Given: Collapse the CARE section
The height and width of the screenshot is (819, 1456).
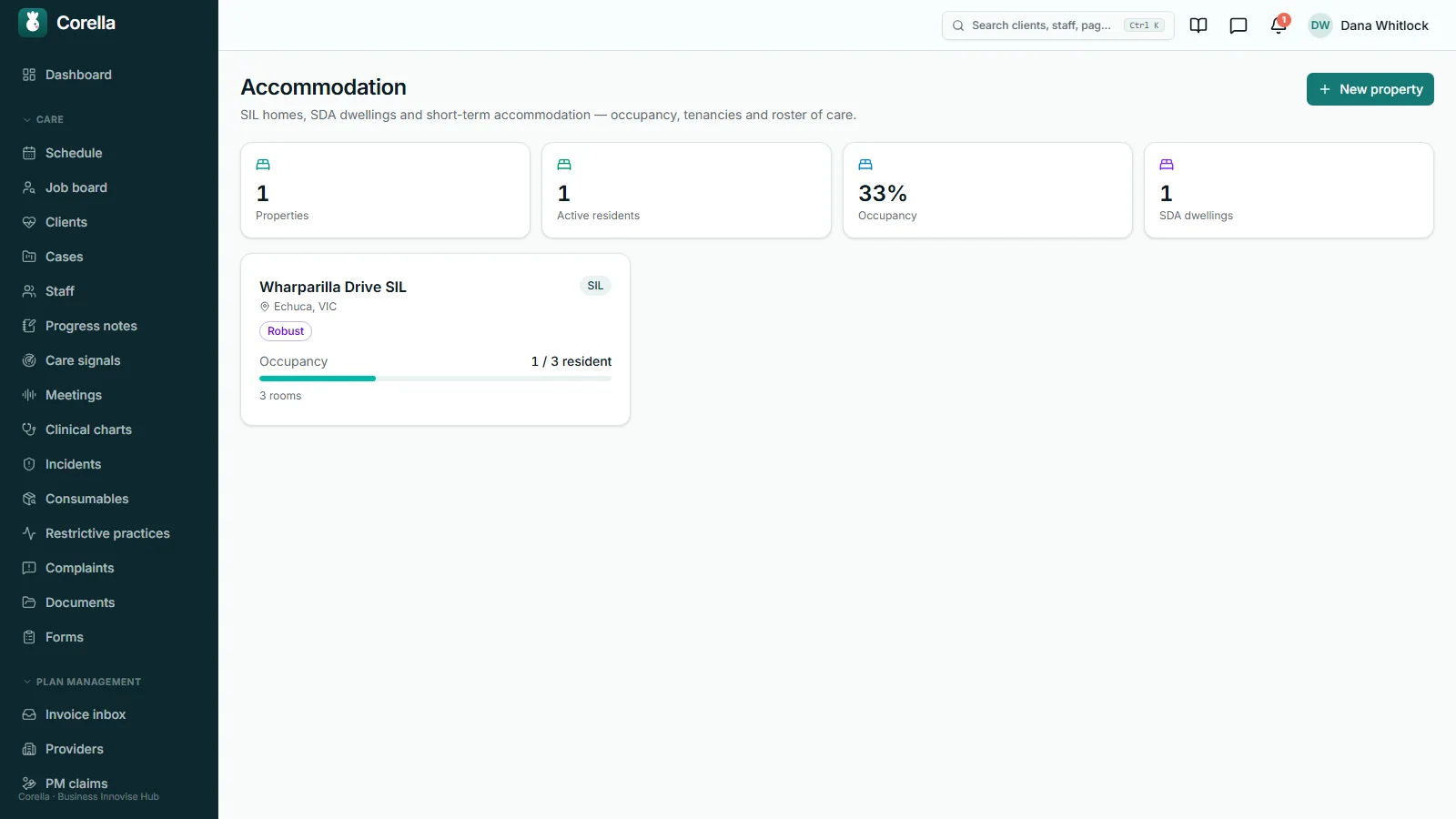Looking at the screenshot, I should point(43,119).
